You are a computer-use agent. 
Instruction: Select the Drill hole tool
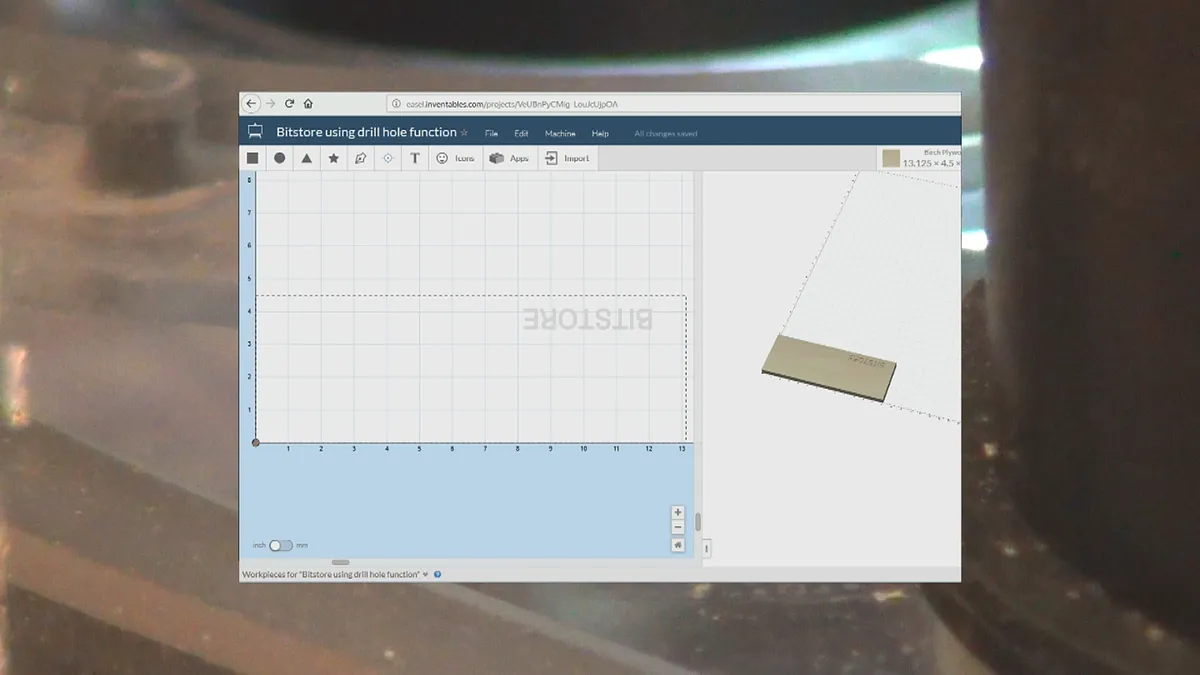pyautogui.click(x=388, y=158)
